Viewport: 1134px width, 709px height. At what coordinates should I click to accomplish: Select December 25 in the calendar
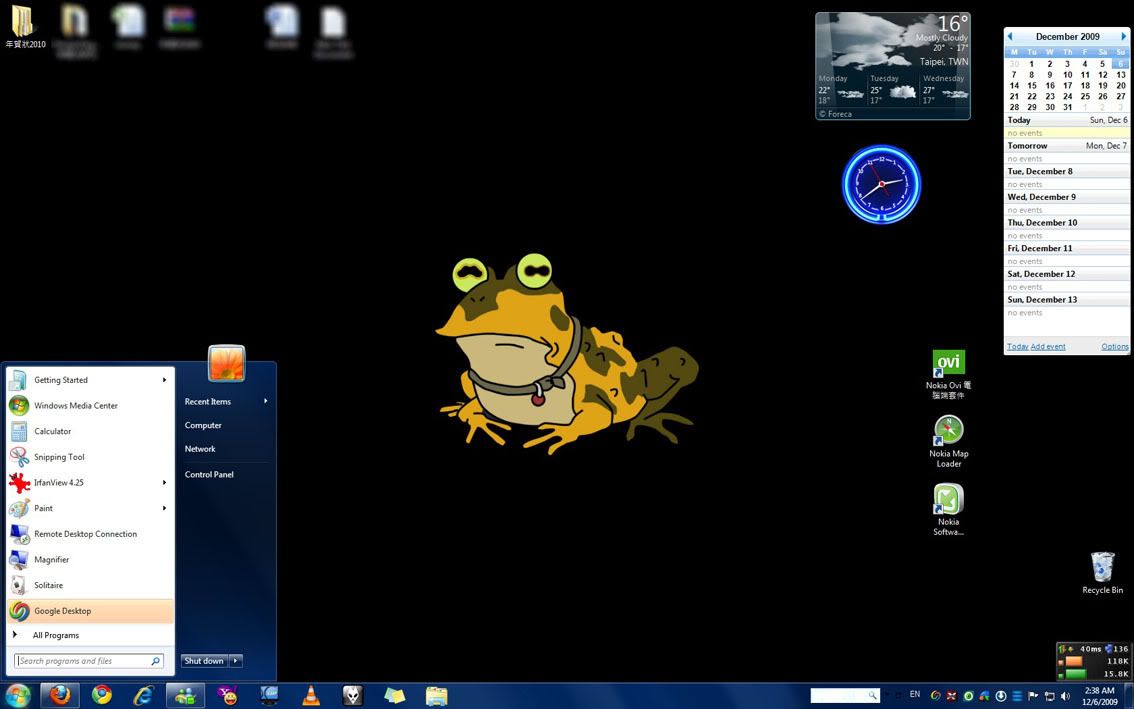tap(1085, 97)
